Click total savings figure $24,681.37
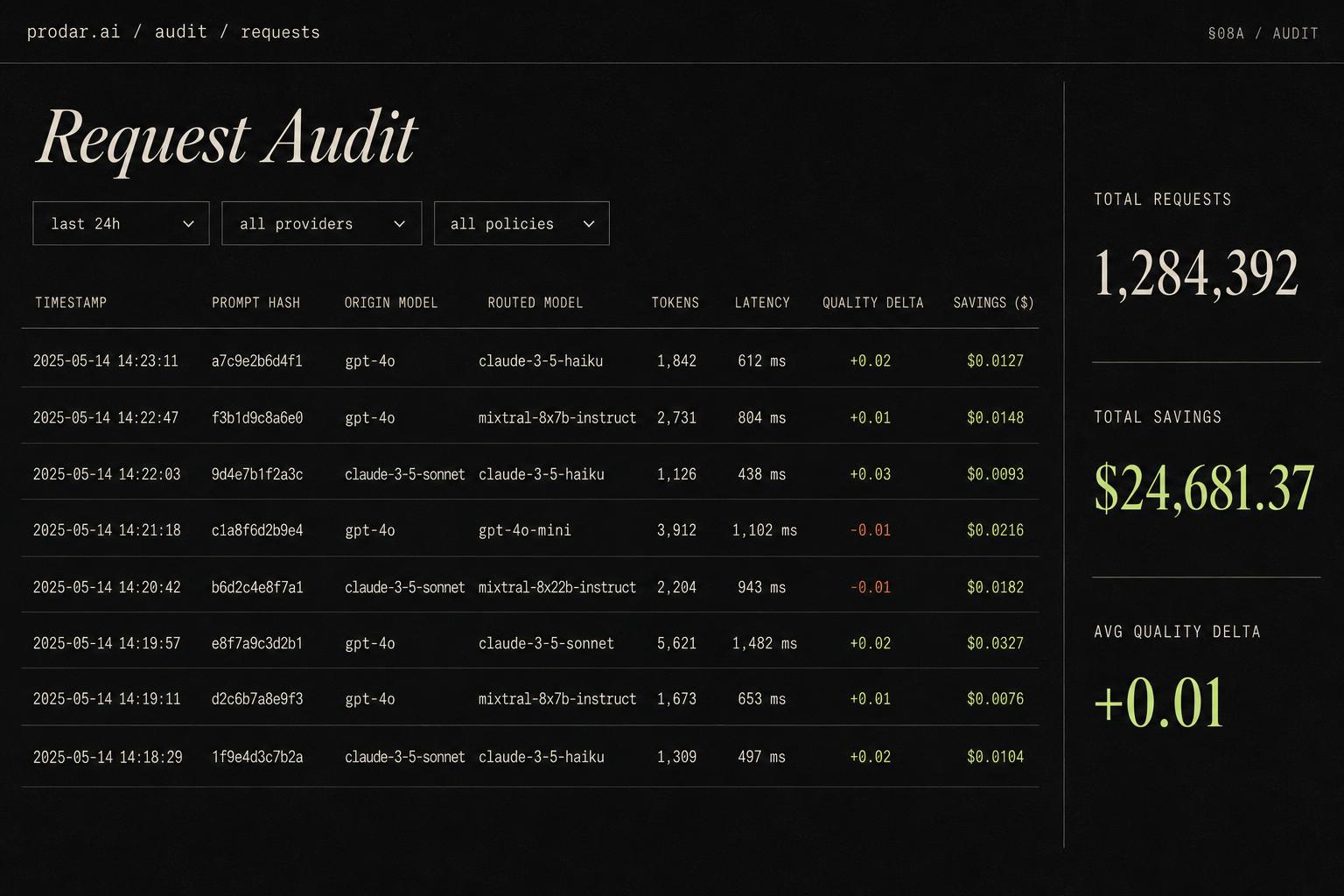The image size is (1344, 896). [x=1204, y=488]
